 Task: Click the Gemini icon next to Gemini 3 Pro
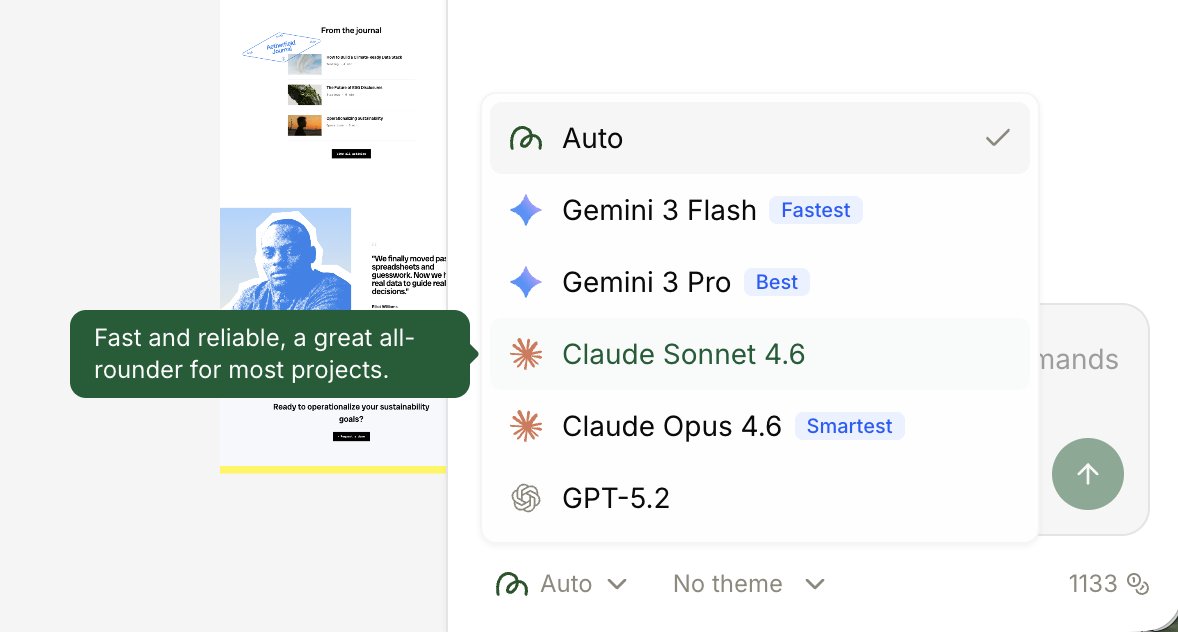tap(526, 282)
